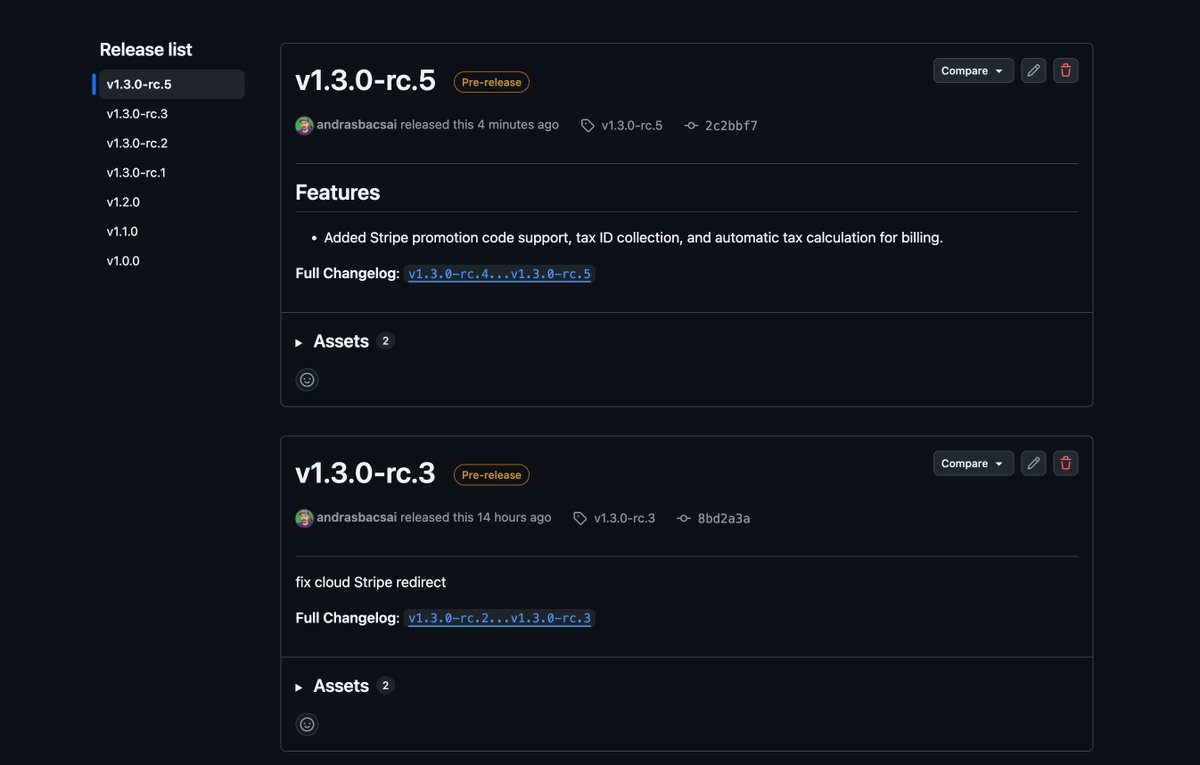Click assets count badge in v1.3.0-rc.3

pyautogui.click(x=386, y=686)
